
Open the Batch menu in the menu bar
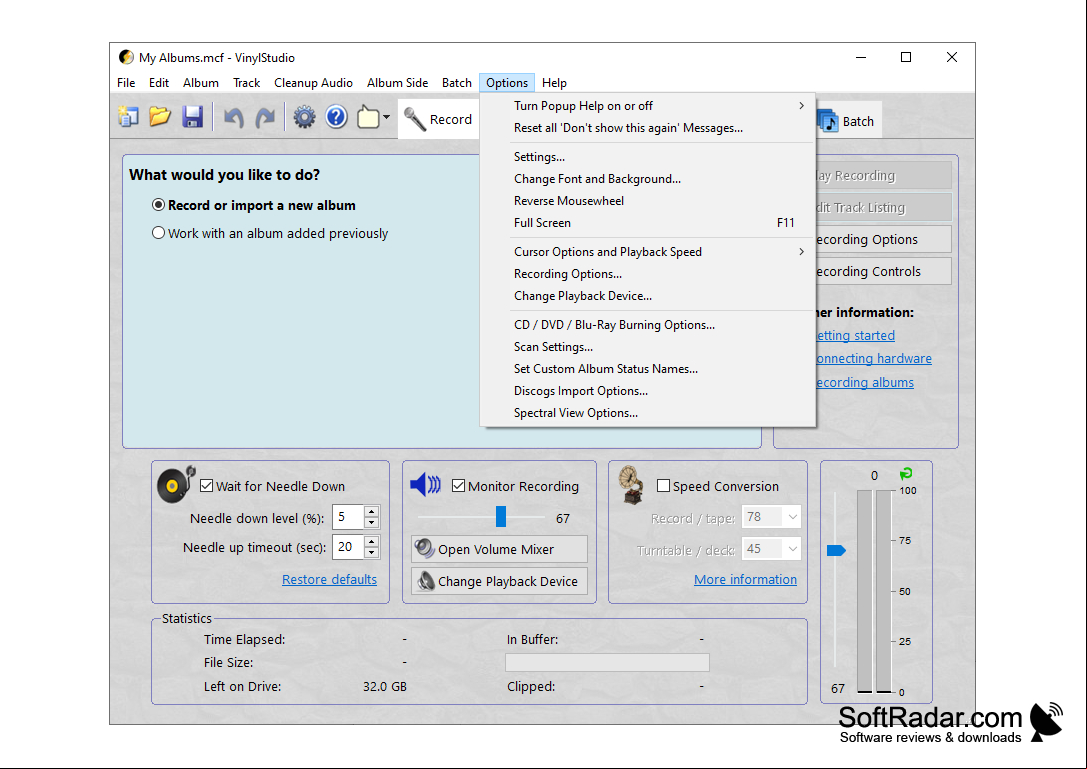point(457,83)
